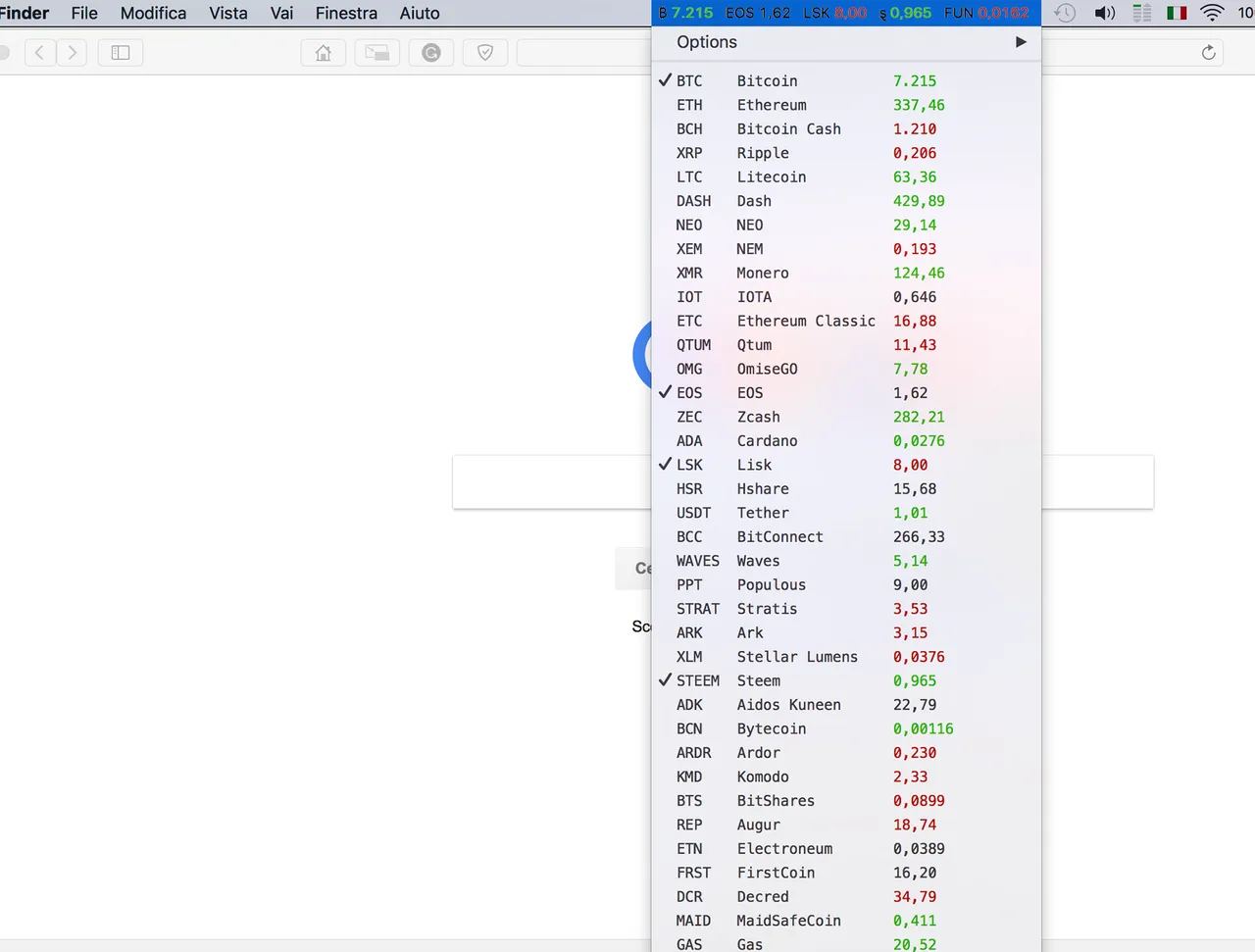1255x952 pixels.
Task: Toggle the sidebar view button
Action: tap(121, 53)
